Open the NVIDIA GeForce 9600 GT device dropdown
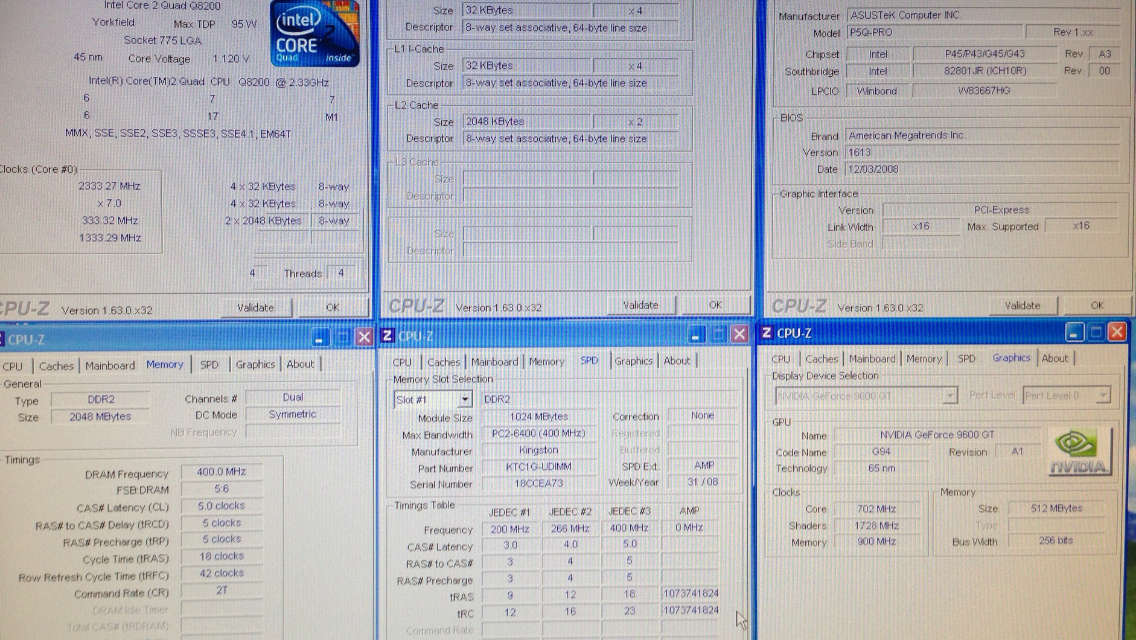 [949, 395]
